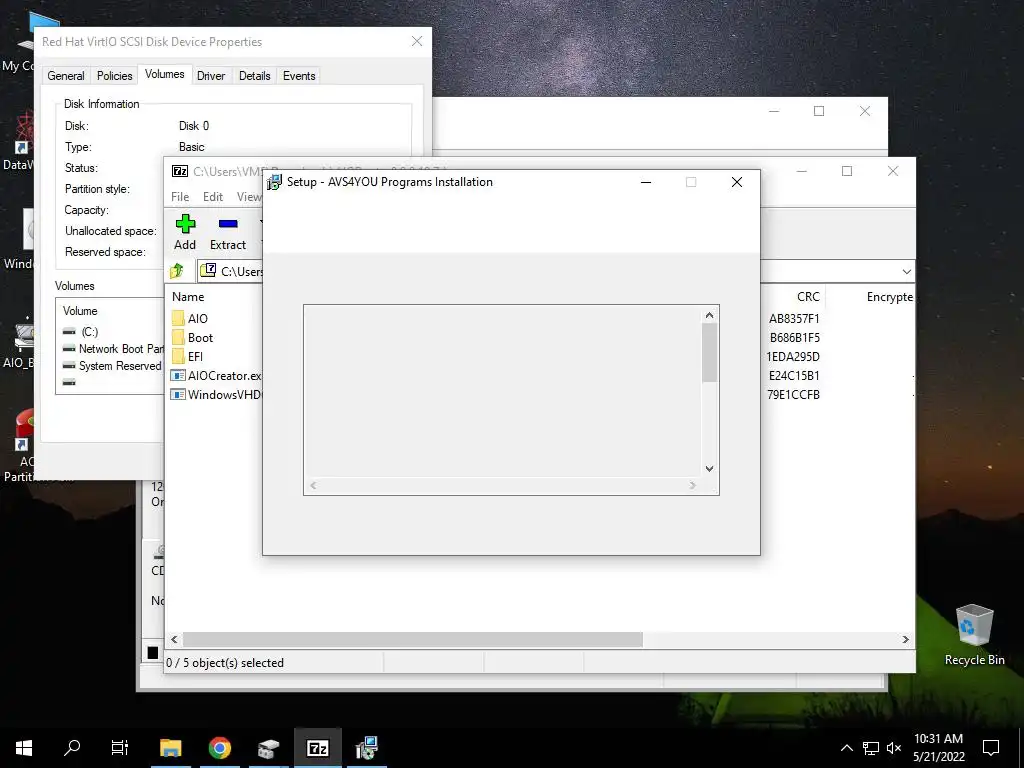Open Google Chrome from taskbar

[x=220, y=748]
